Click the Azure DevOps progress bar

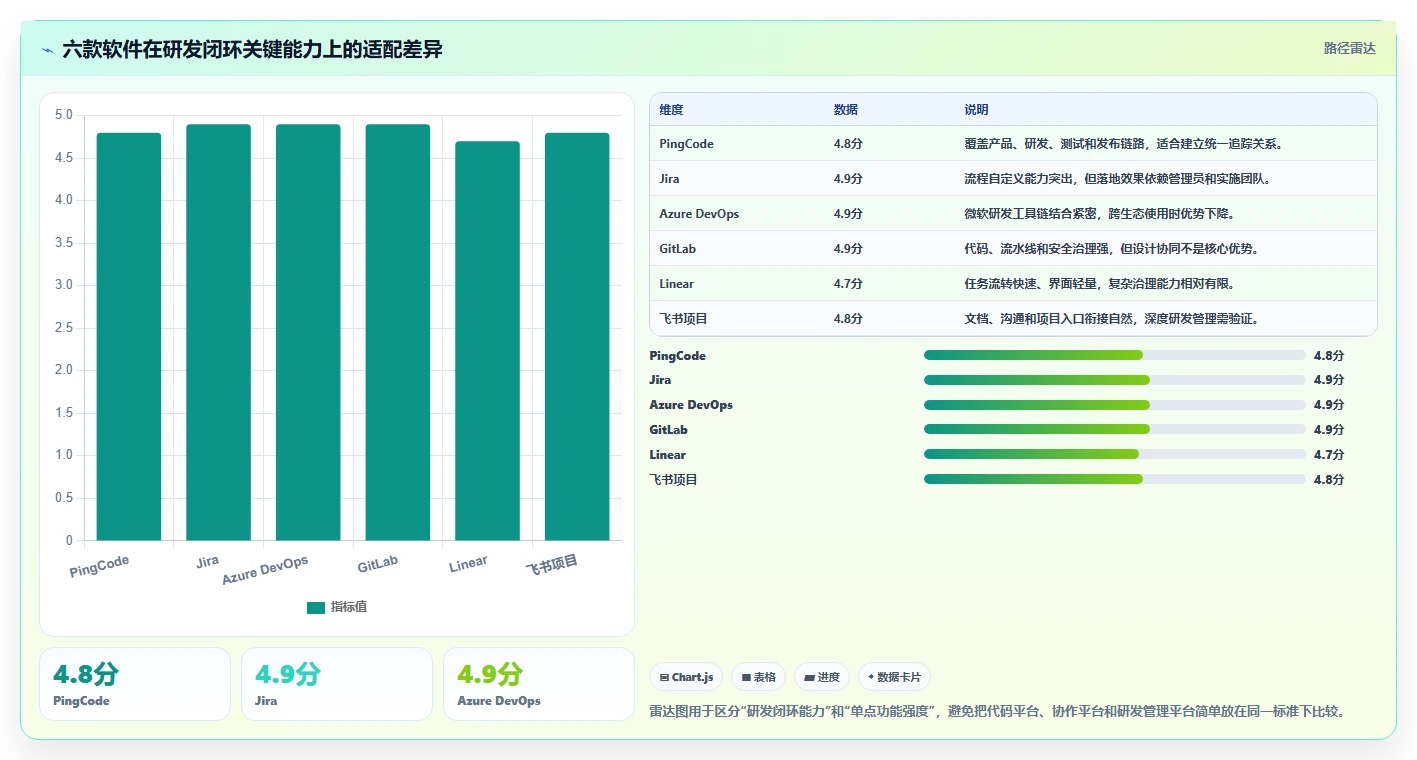1115,405
